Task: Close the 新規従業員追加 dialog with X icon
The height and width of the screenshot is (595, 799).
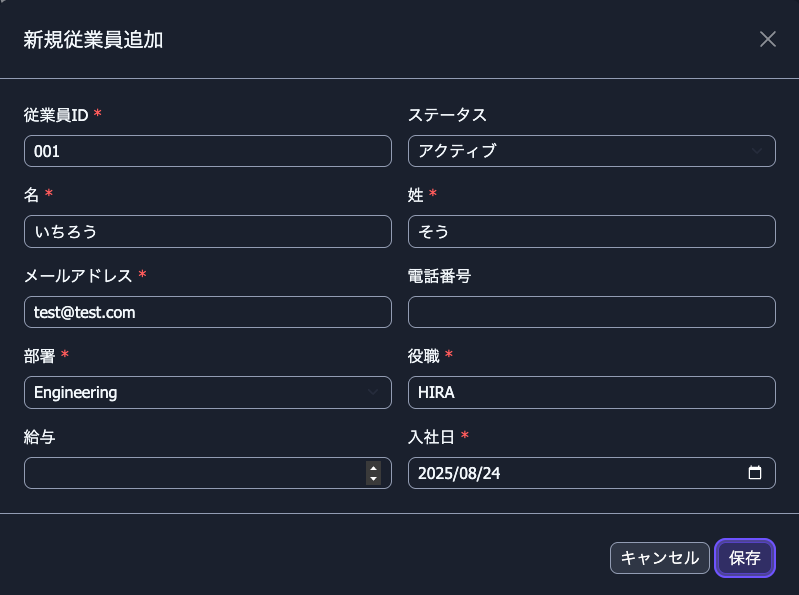Action: pyautogui.click(x=767, y=39)
